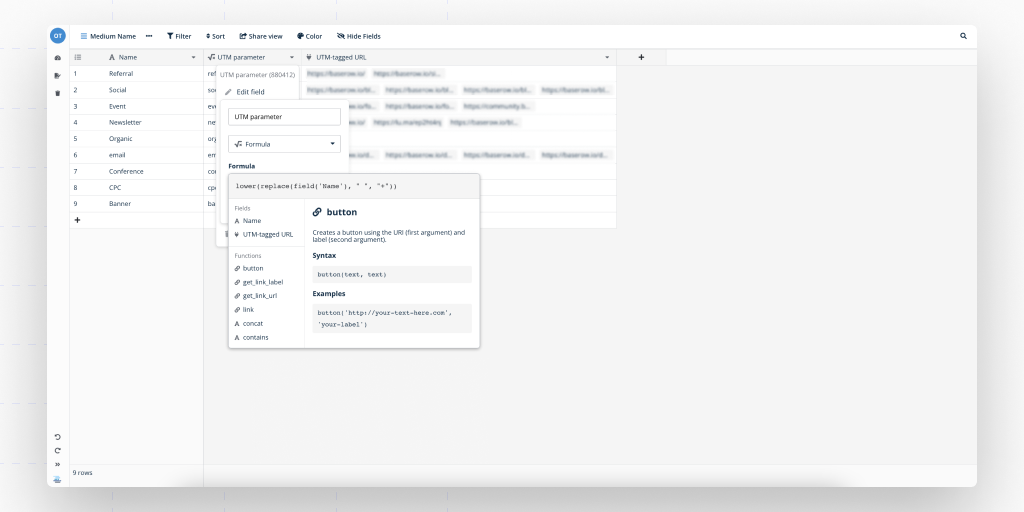Open Medium Name view options ellipsis
The image size is (1024, 512).
click(149, 36)
